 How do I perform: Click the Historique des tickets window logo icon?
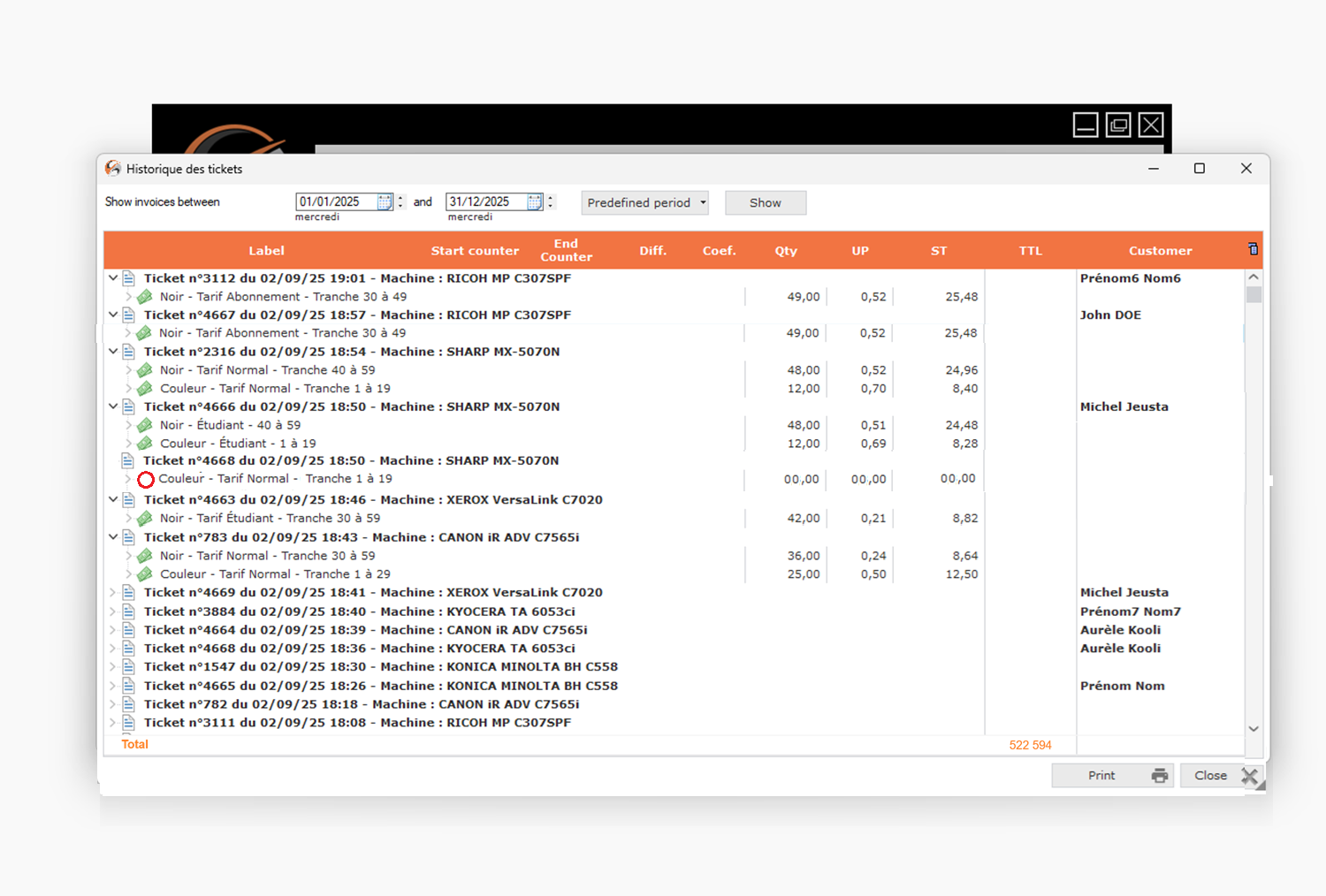tap(112, 168)
